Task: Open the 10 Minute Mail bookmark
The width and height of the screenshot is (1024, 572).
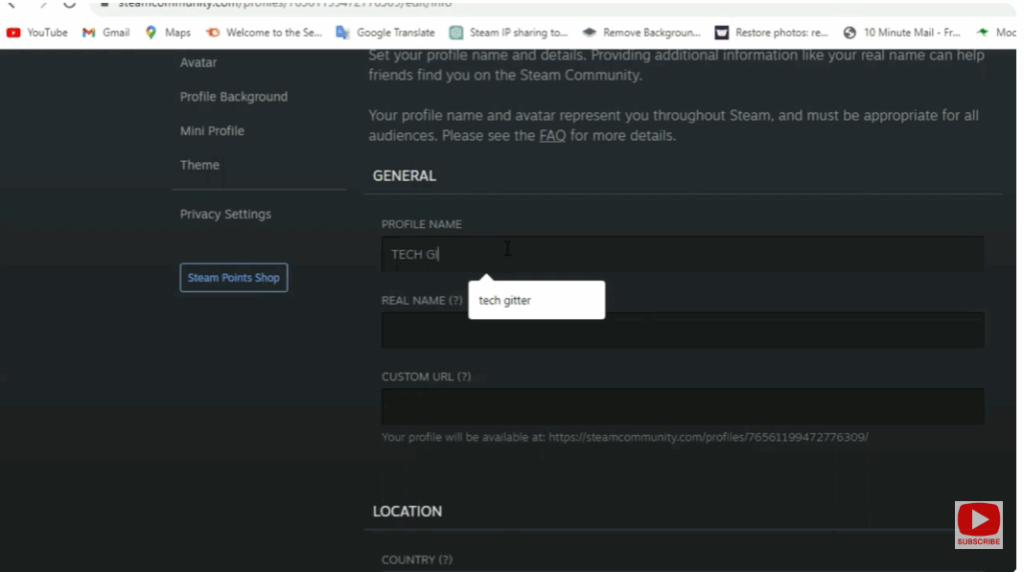Action: [901, 33]
